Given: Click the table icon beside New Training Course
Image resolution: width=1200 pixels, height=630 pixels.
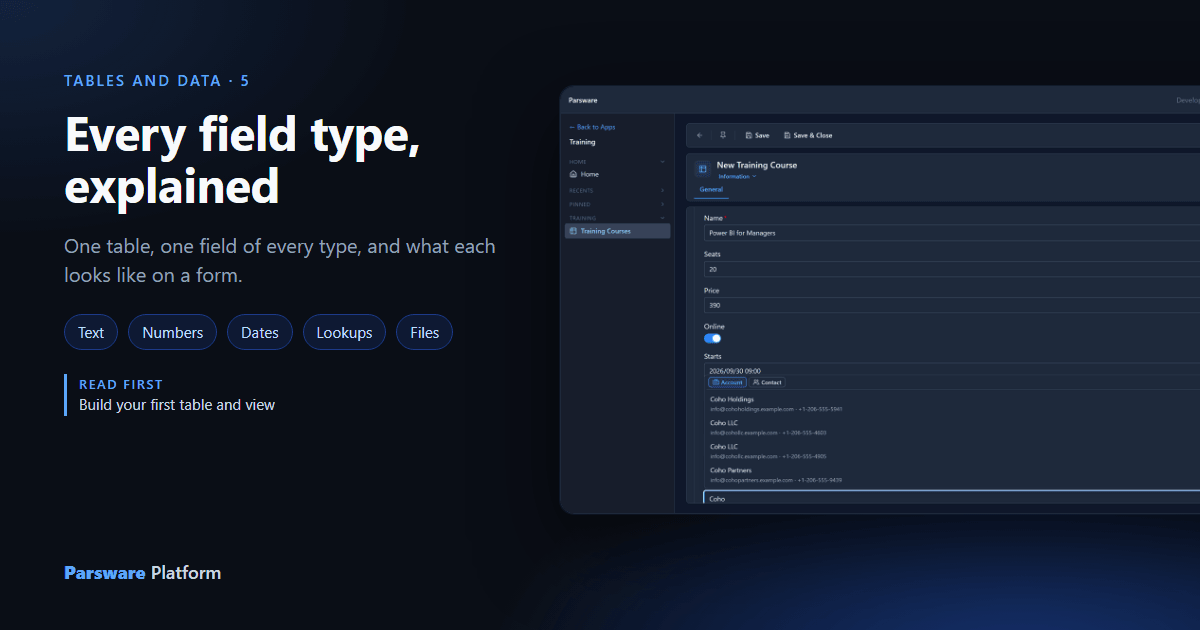Looking at the screenshot, I should 702,169.
